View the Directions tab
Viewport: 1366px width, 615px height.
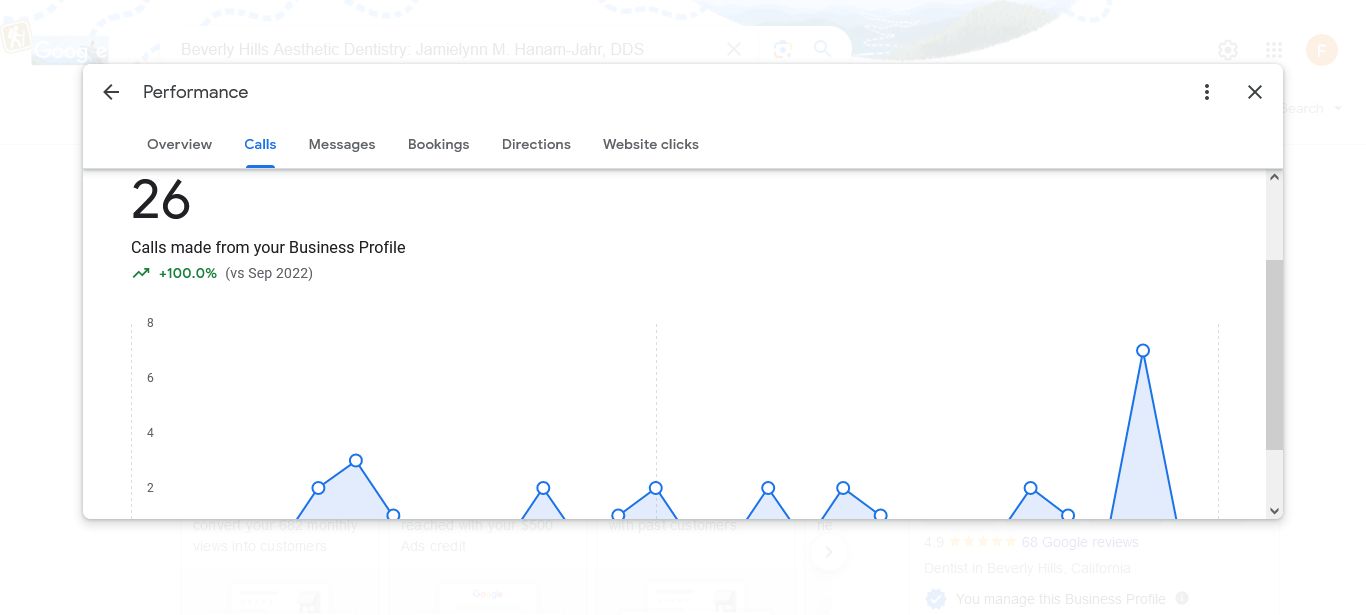point(536,144)
